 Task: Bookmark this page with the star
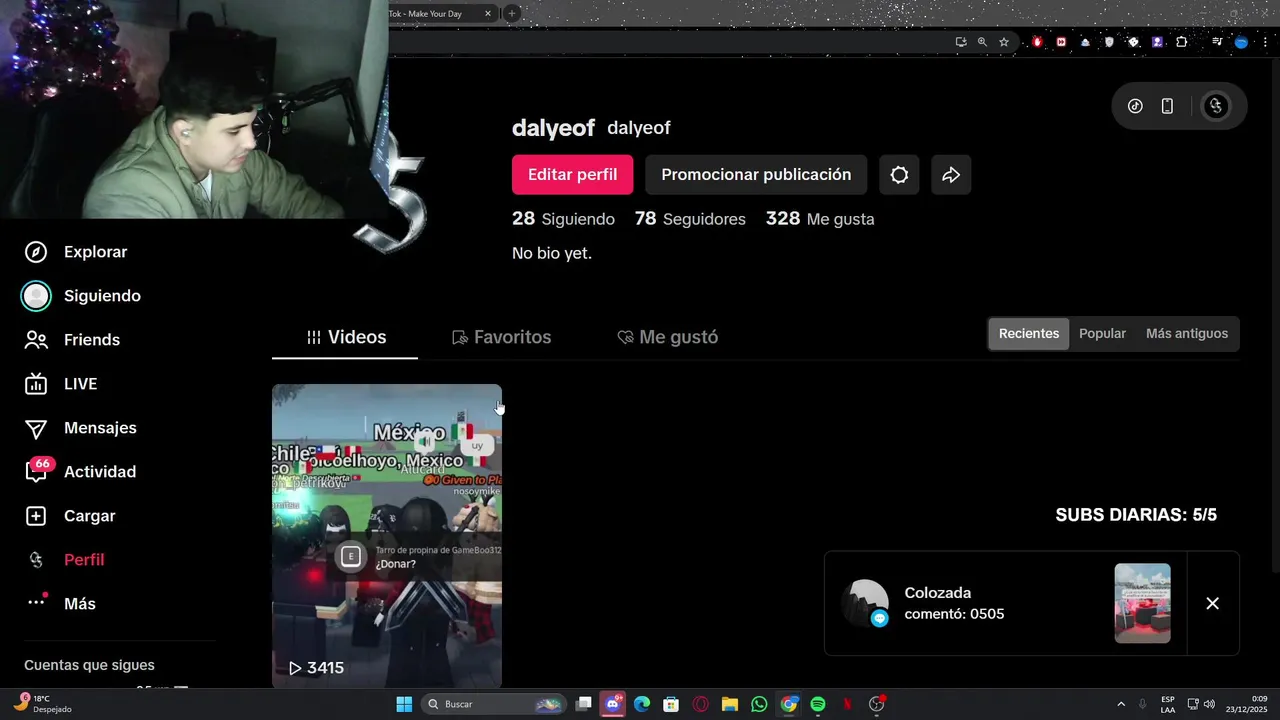pyautogui.click(x=1004, y=42)
